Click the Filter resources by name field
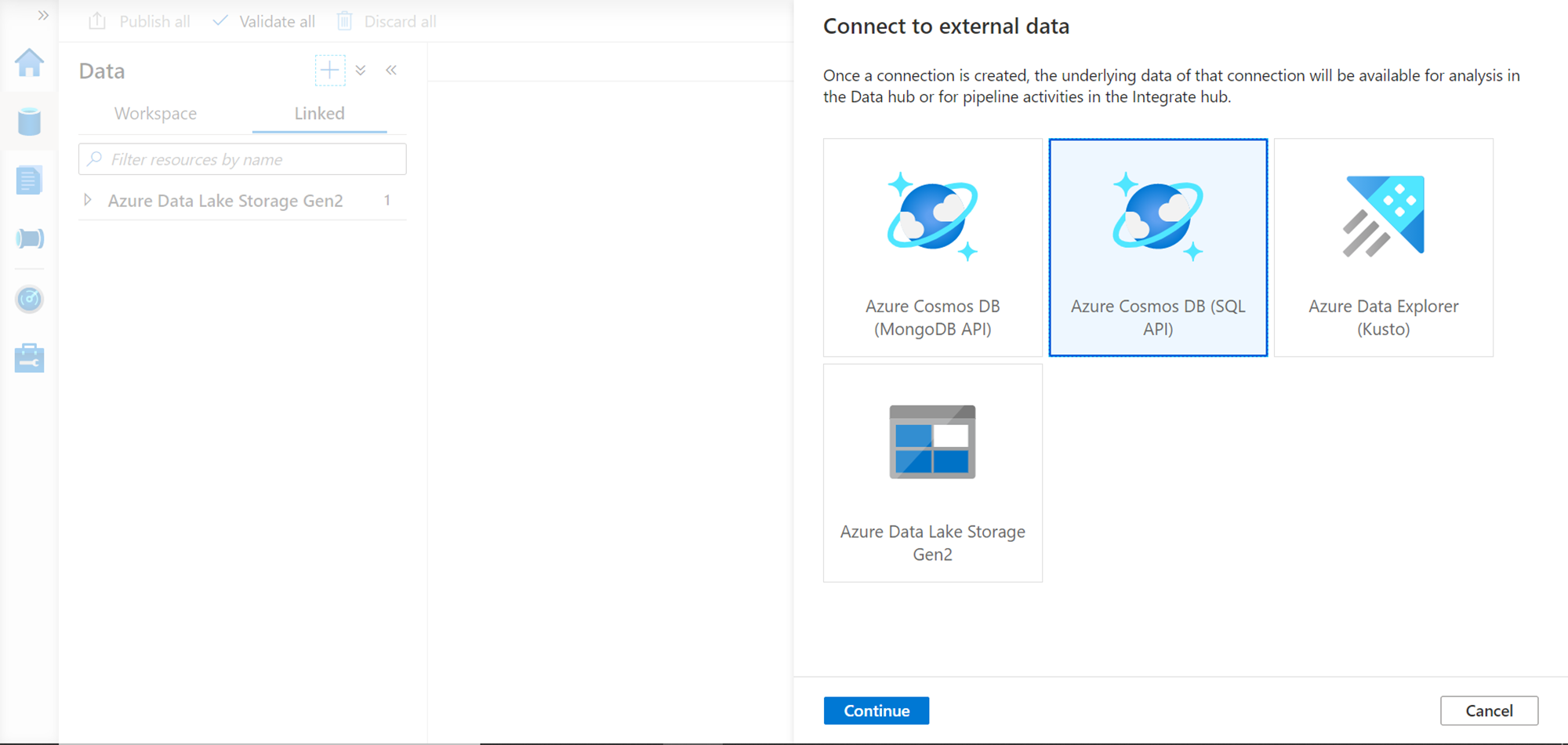1568x745 pixels. (x=251, y=160)
